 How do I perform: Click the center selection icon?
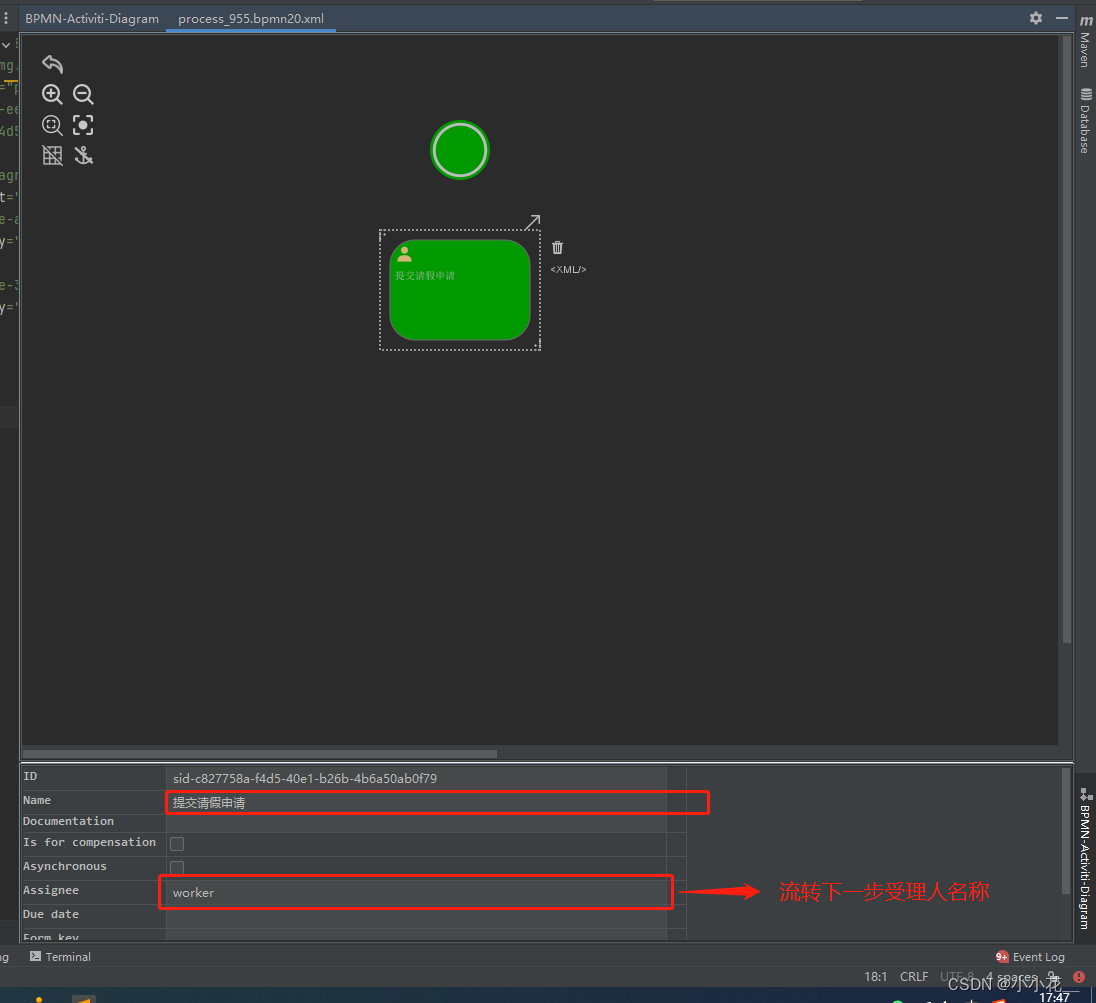click(x=83, y=125)
